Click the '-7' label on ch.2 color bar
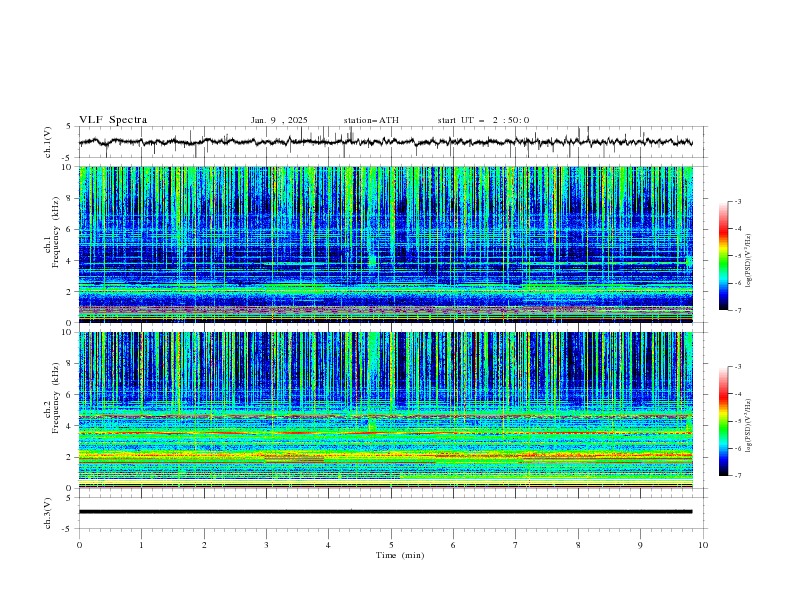Screen dimensions: 792x612 738,476
